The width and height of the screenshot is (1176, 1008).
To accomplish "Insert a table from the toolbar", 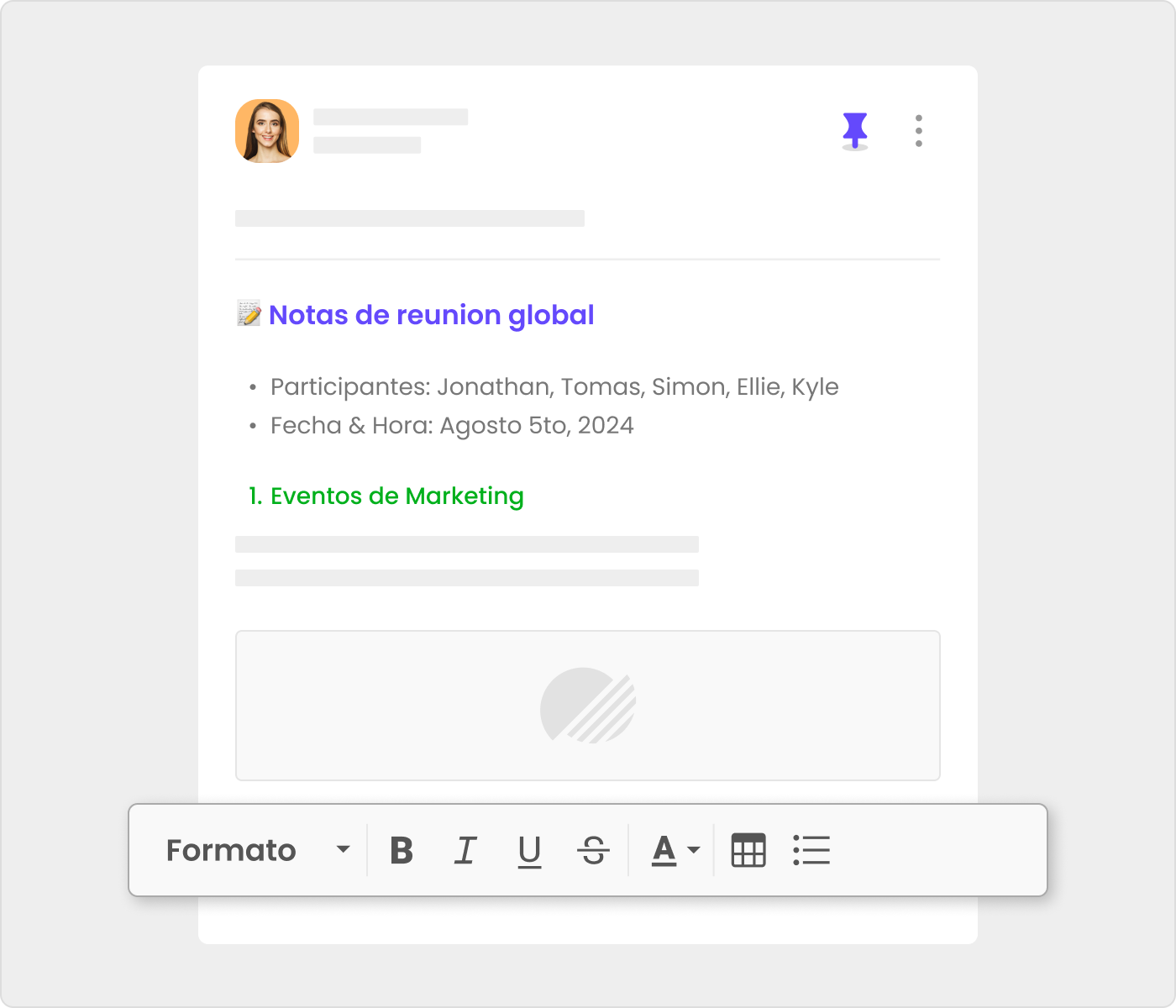I will [x=748, y=850].
